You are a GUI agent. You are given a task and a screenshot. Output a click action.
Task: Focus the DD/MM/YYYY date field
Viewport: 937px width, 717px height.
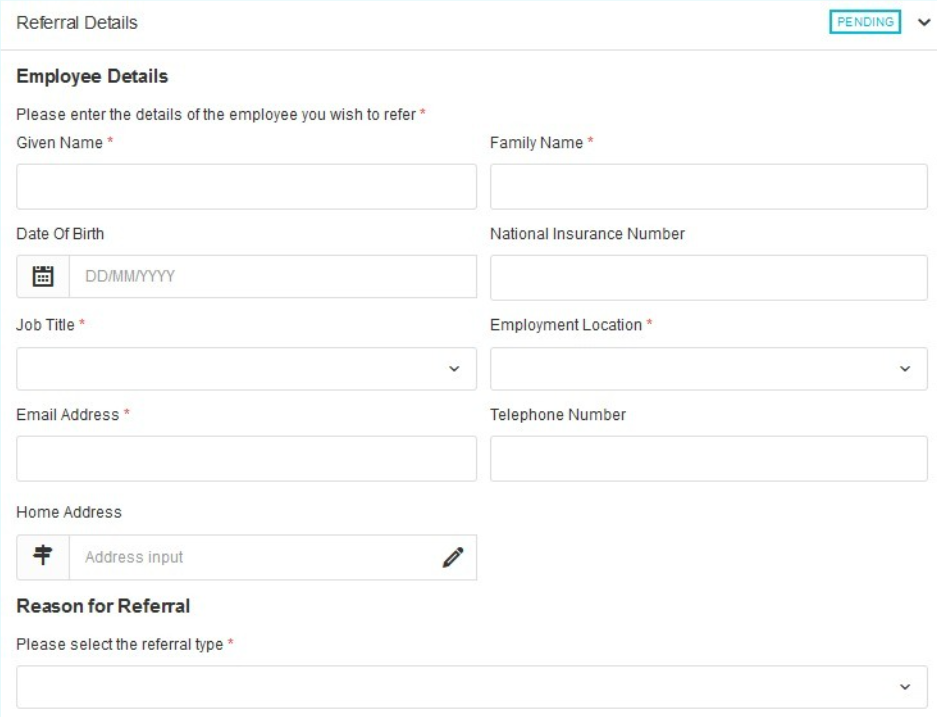(273, 276)
